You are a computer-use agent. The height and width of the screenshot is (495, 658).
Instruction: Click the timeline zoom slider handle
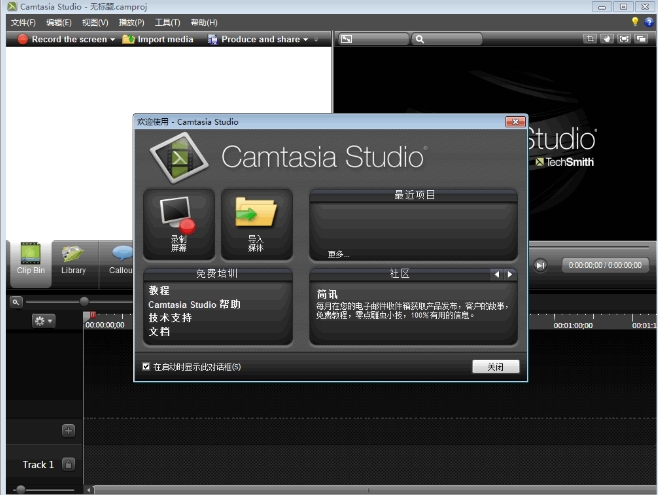(84, 301)
